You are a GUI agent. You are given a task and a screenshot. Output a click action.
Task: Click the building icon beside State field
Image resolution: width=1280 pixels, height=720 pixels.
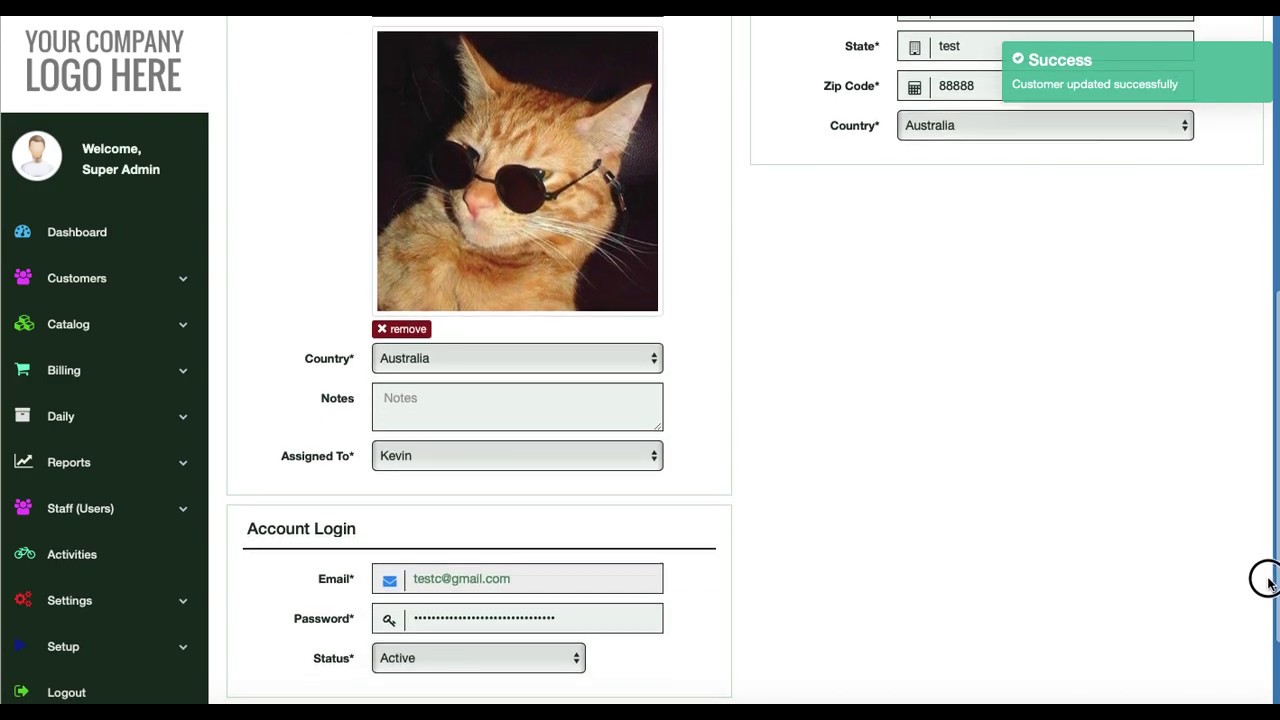[914, 47]
